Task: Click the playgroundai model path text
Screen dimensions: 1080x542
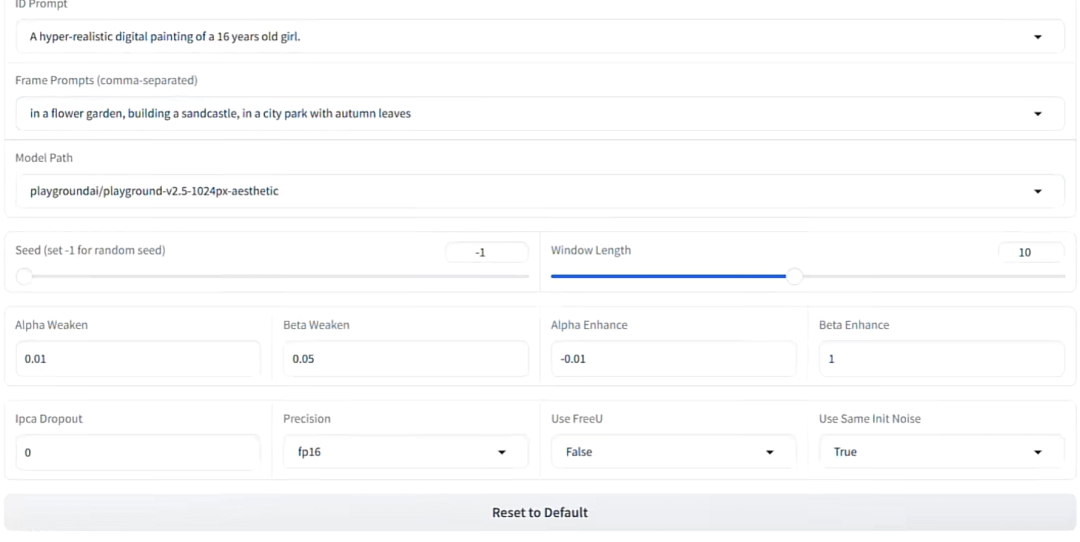Action: 154,191
